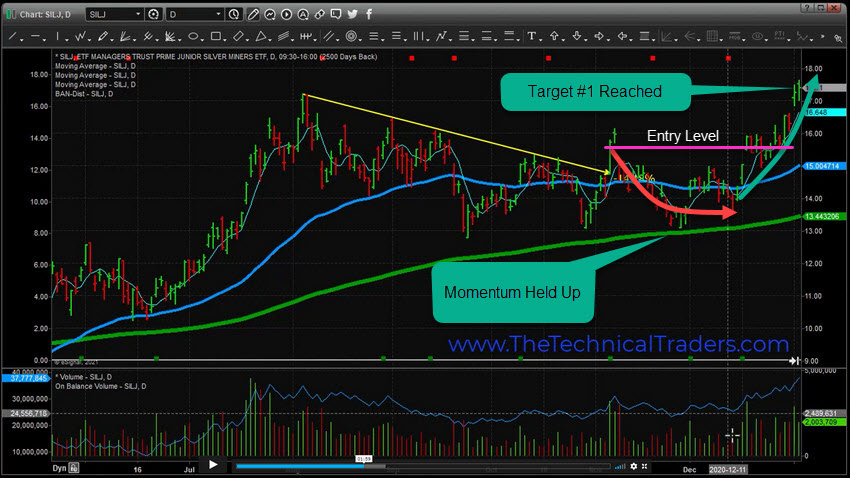
Task: Select the horizontal line tool
Action: [x=34, y=37]
